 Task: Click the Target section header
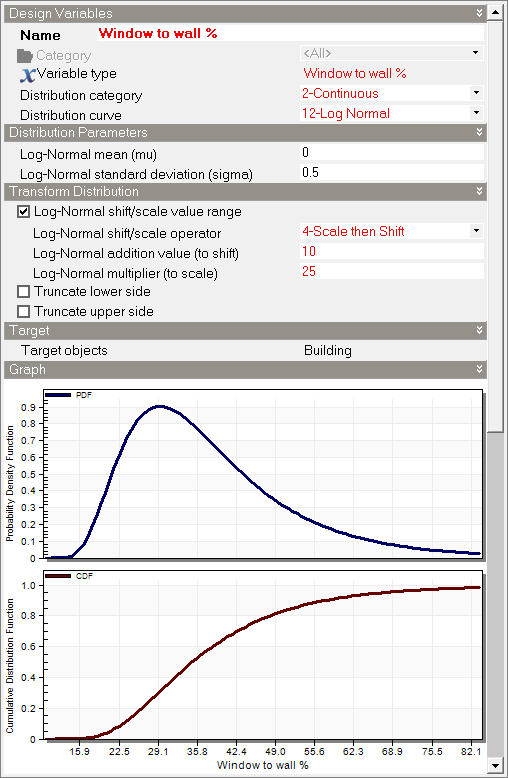pos(245,330)
